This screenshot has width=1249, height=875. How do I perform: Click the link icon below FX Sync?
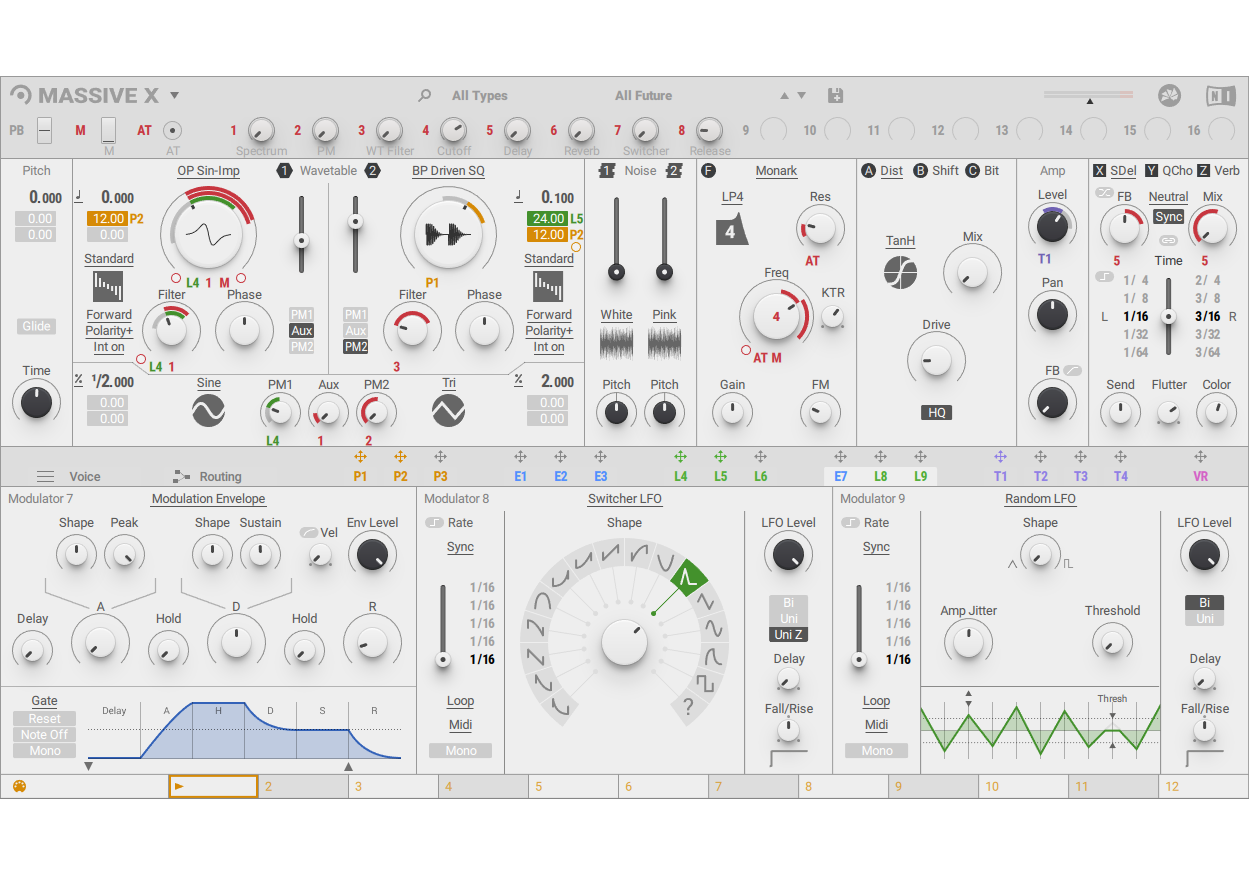point(1168,240)
